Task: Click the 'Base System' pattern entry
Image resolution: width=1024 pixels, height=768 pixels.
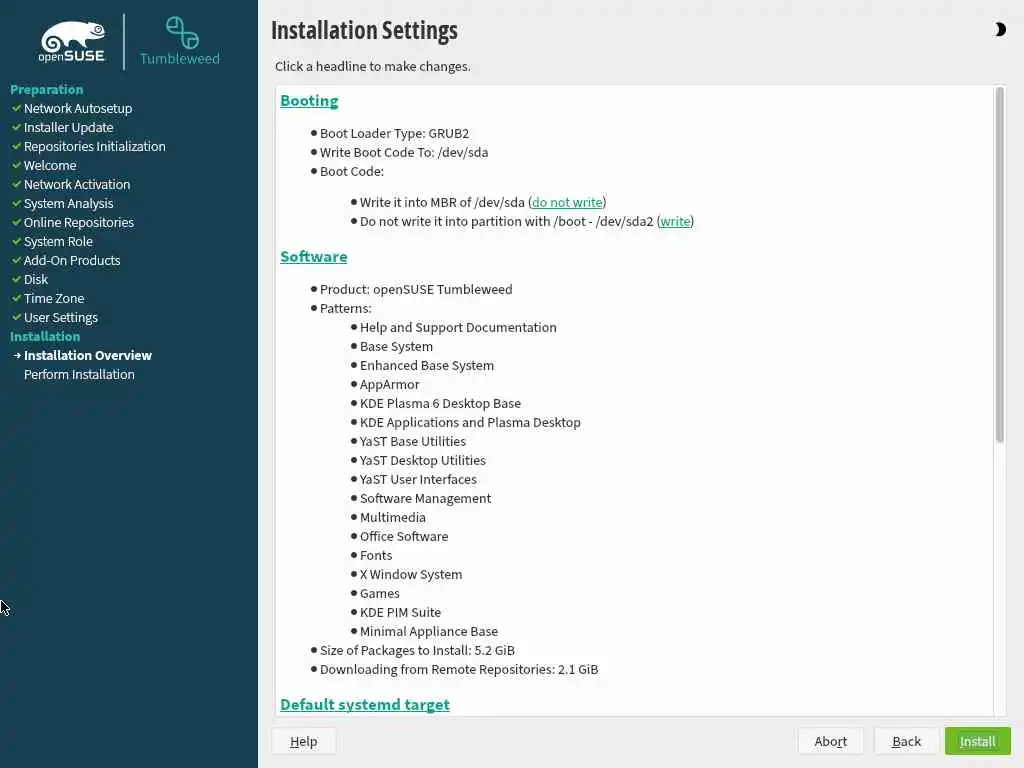Action: pyautogui.click(x=396, y=346)
